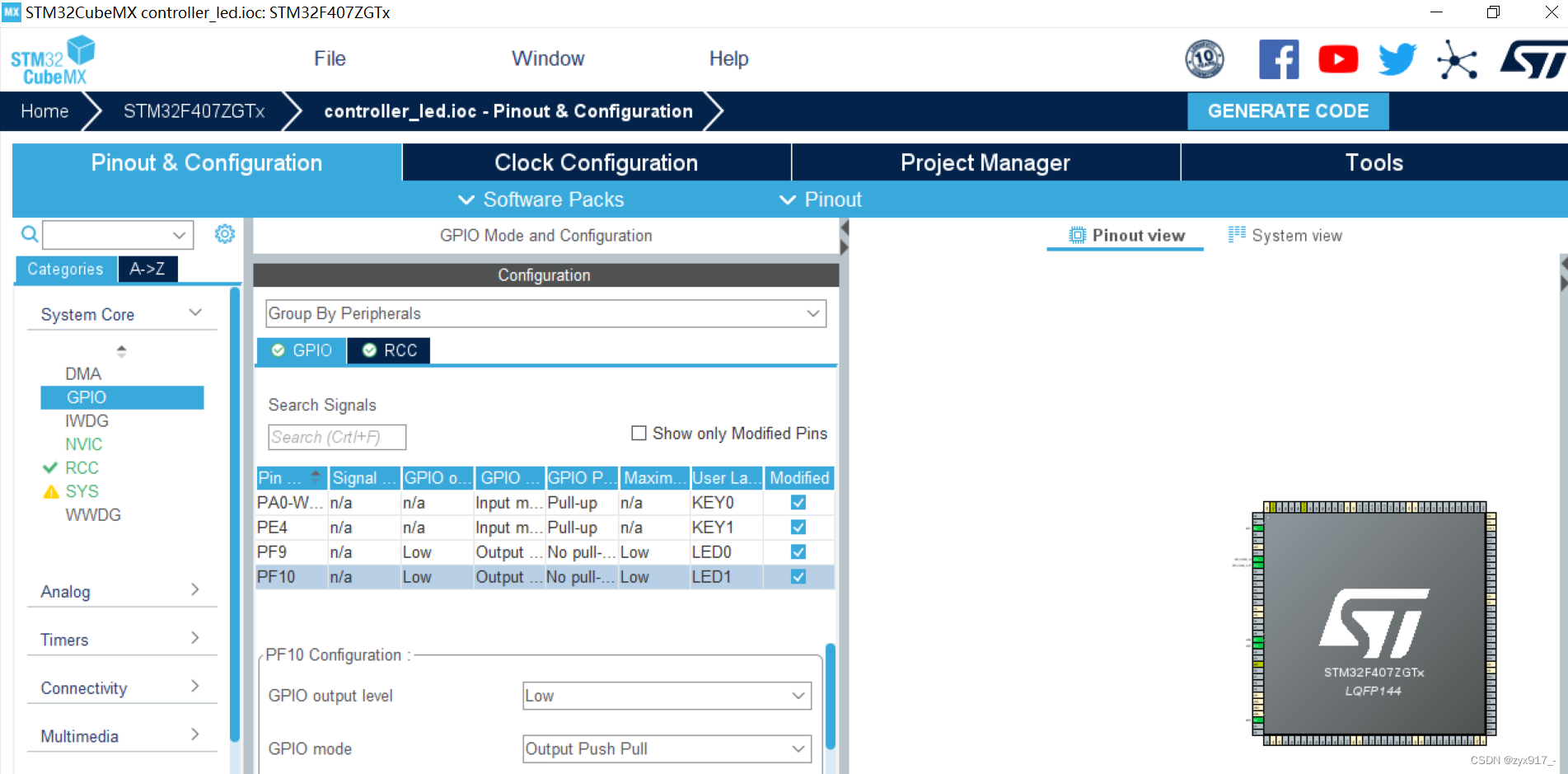Click controller_led.ioc breadcrumb
1568x774 pixels.
click(508, 111)
